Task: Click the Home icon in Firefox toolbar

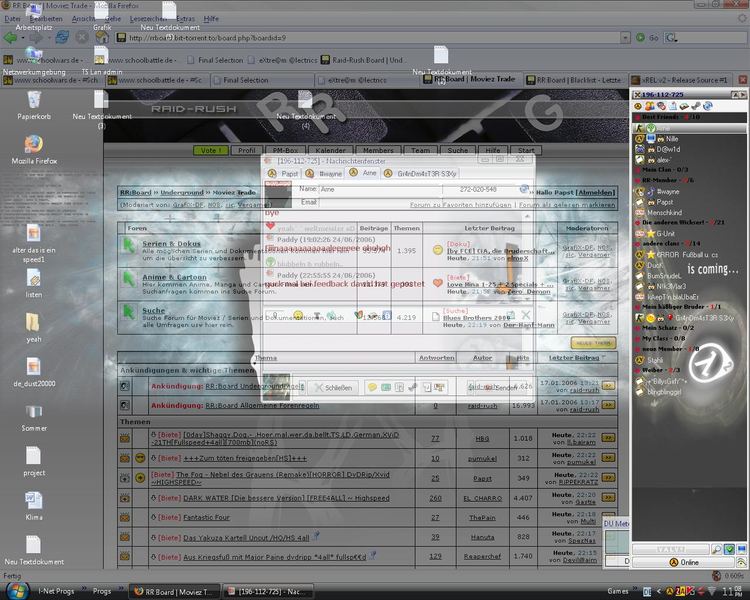Action: click(x=101, y=37)
